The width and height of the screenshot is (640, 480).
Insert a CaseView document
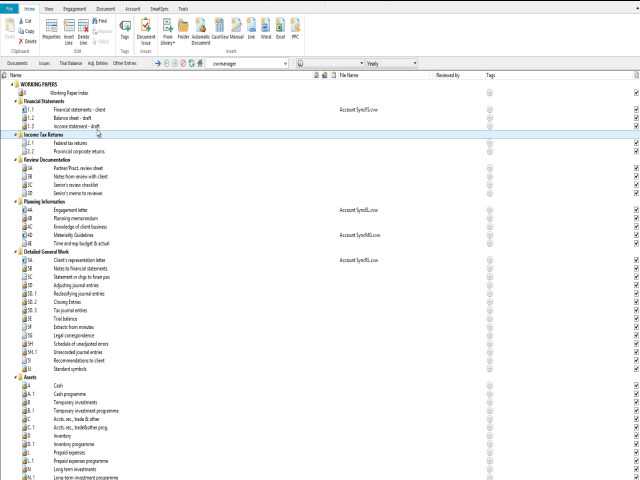(220, 29)
